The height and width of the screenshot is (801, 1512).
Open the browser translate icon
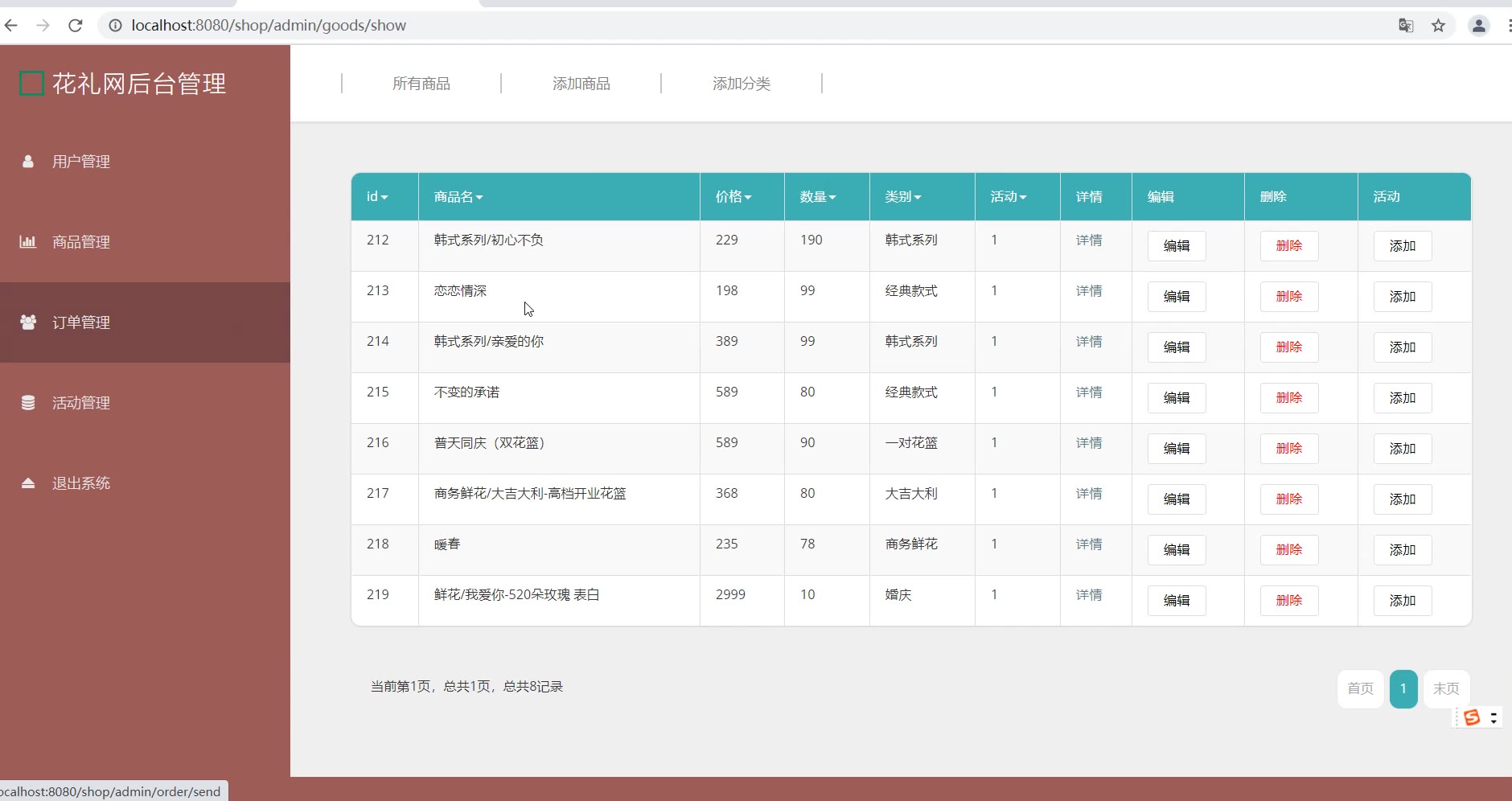(x=1406, y=26)
